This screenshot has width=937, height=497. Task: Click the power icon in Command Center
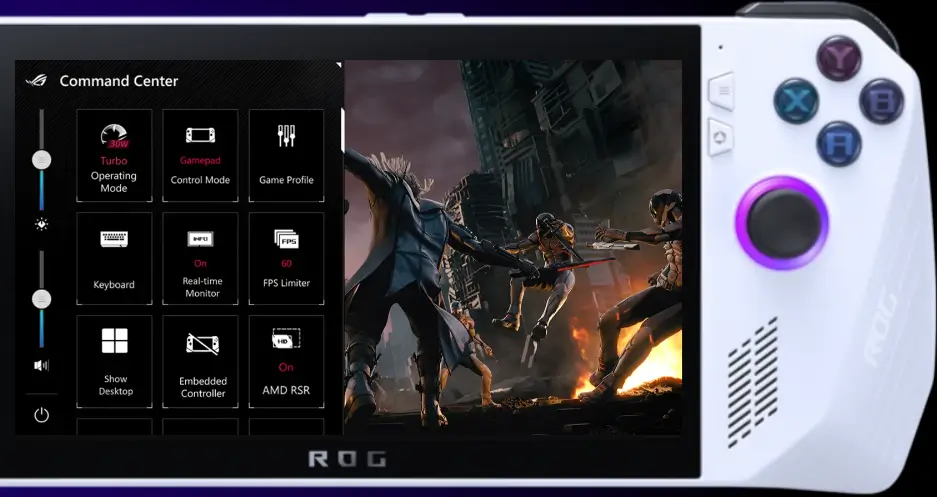[41, 415]
